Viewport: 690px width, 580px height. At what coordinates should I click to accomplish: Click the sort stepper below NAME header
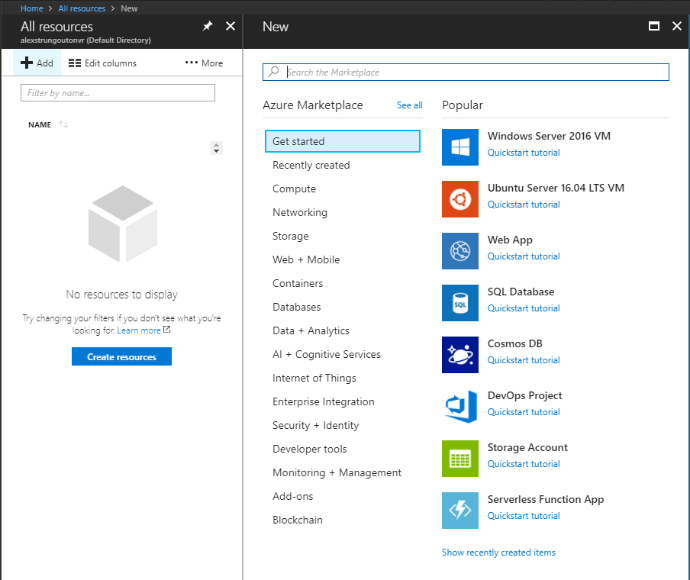[216, 148]
